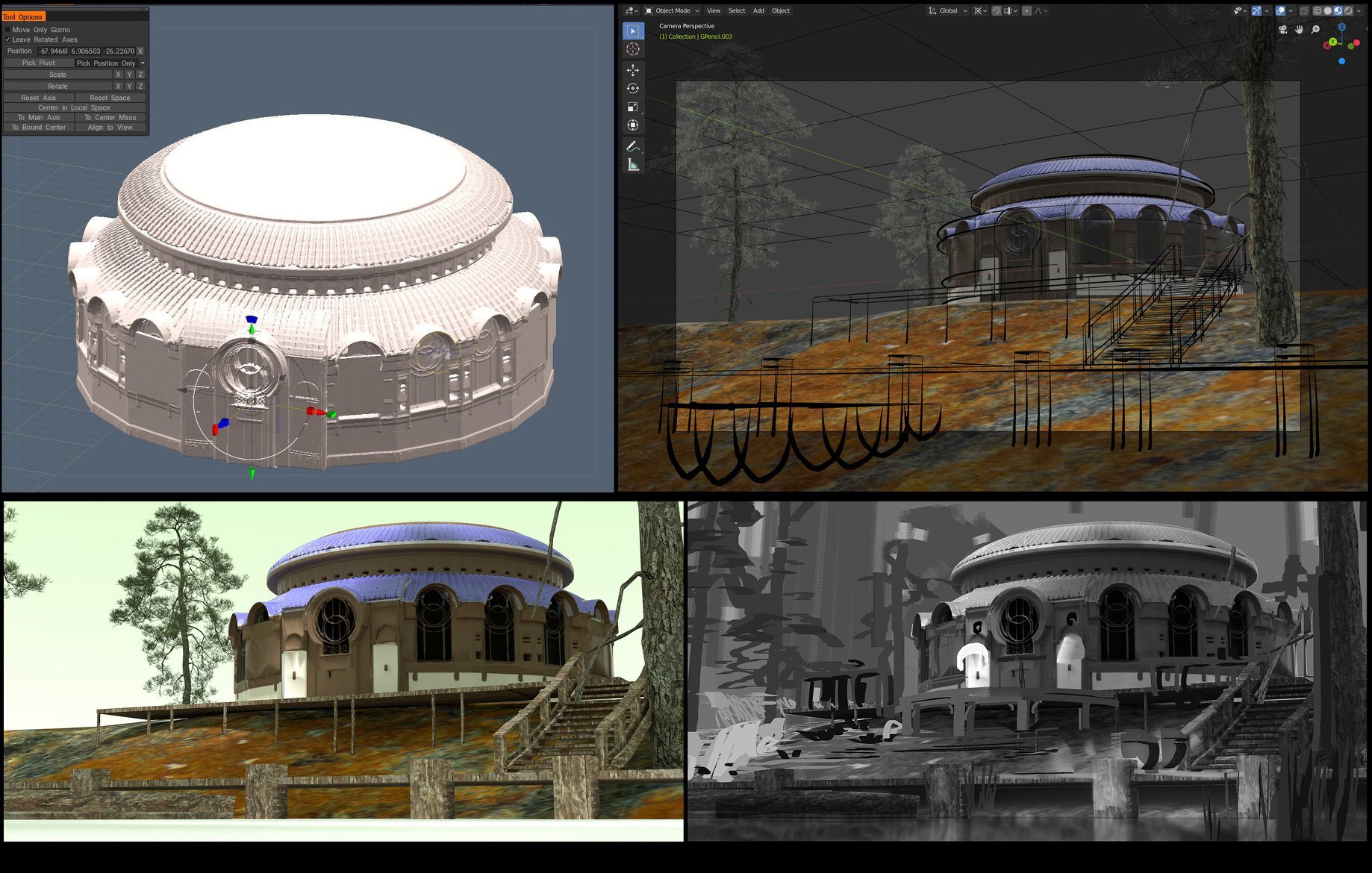1372x873 pixels.
Task: Activate the 3D Cursor tool
Action: point(633,49)
